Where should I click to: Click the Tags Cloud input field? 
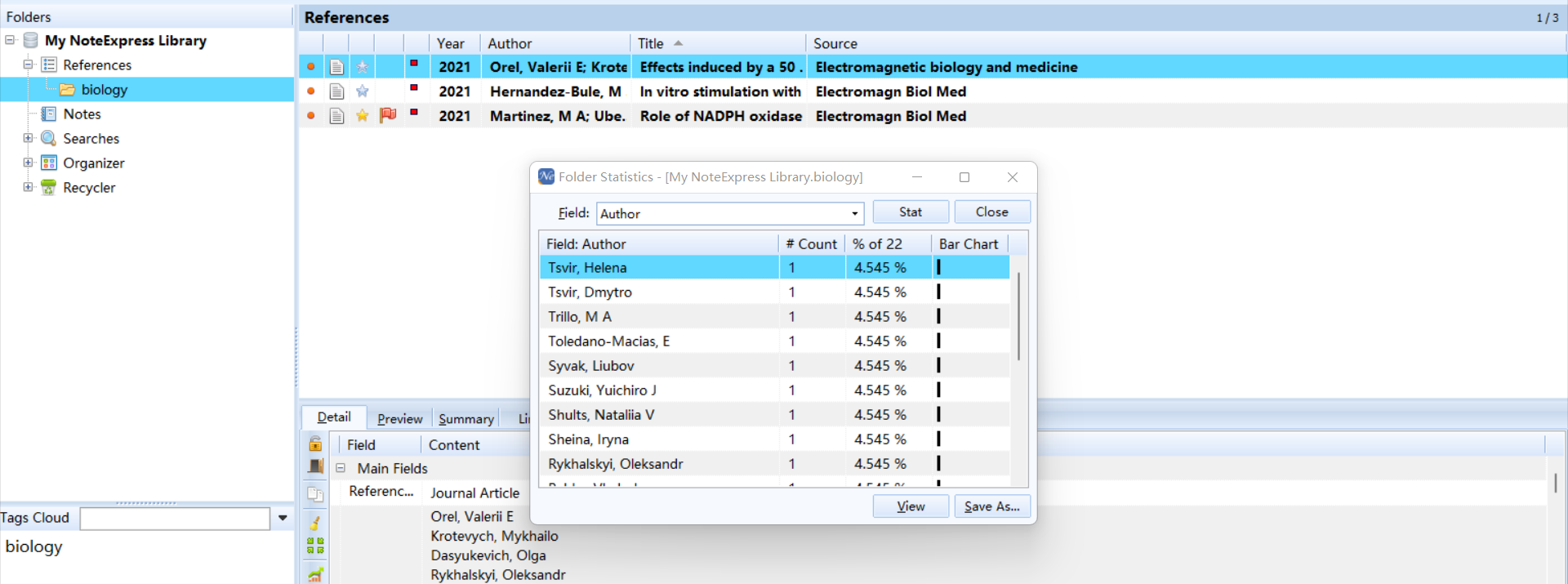coord(175,518)
